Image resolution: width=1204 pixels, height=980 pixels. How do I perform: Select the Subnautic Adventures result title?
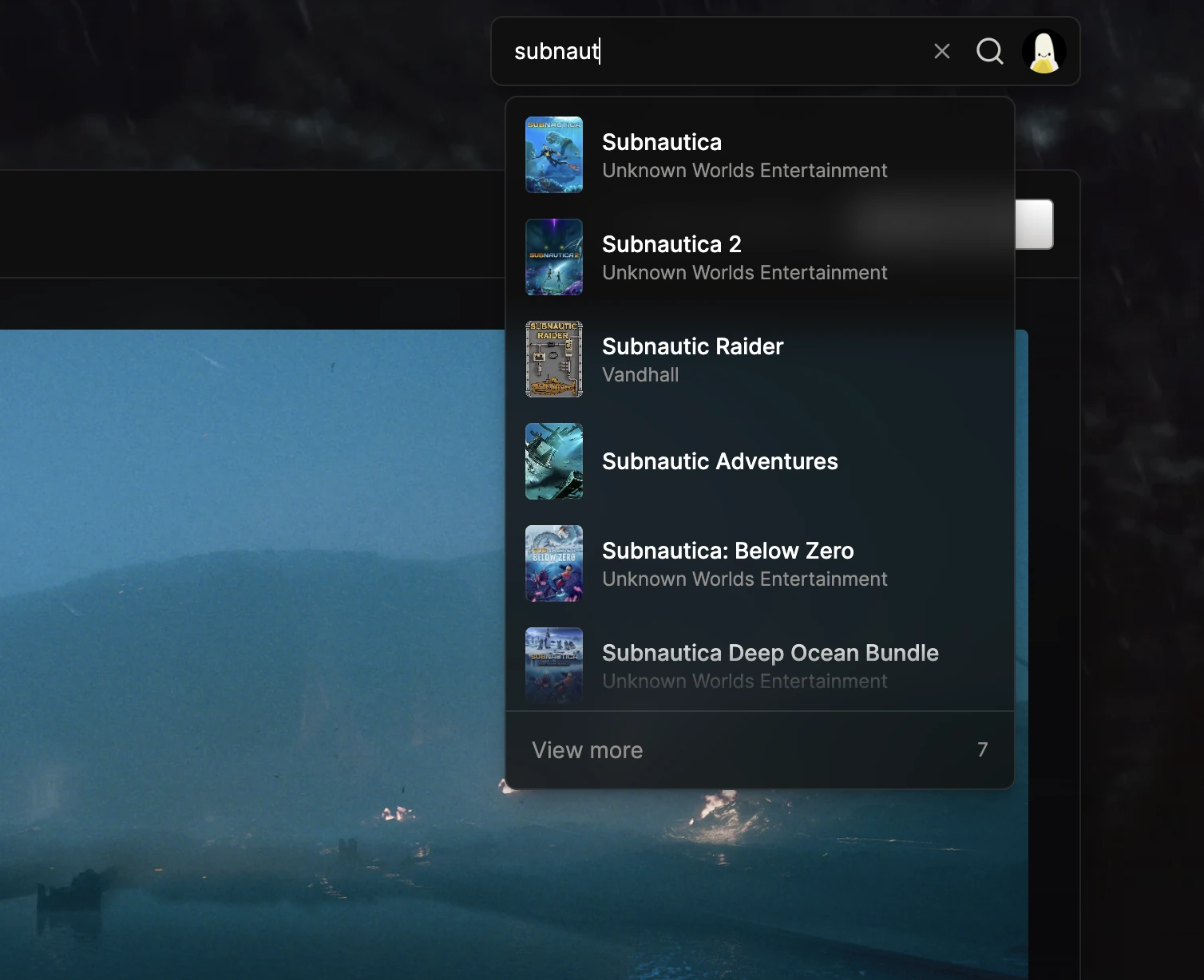tap(719, 461)
